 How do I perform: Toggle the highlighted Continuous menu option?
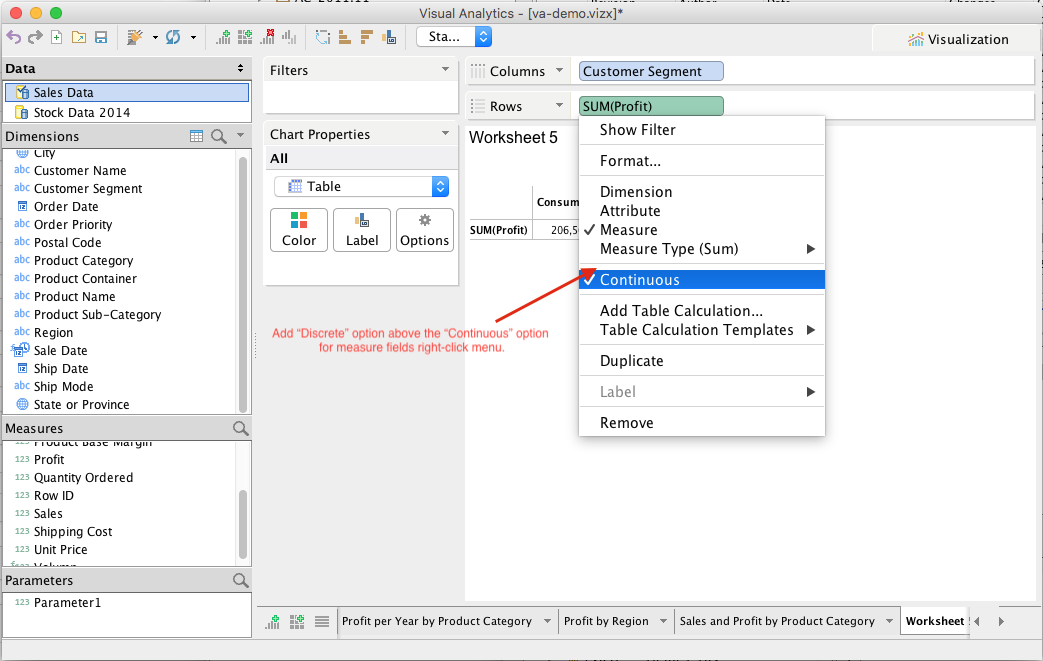coord(702,280)
